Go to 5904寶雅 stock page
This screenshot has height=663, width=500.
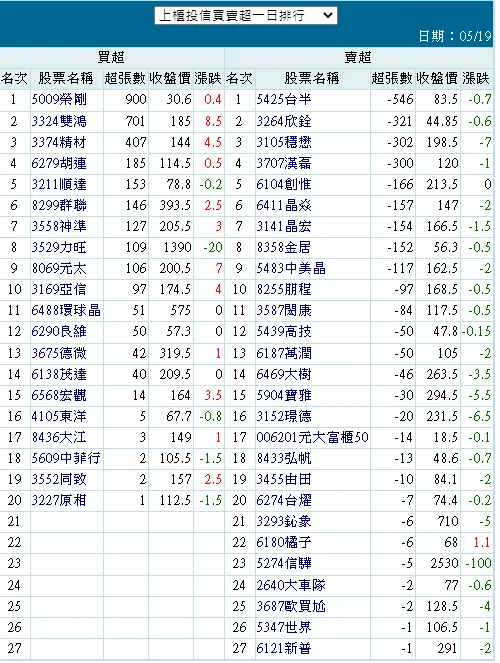(x=284, y=396)
